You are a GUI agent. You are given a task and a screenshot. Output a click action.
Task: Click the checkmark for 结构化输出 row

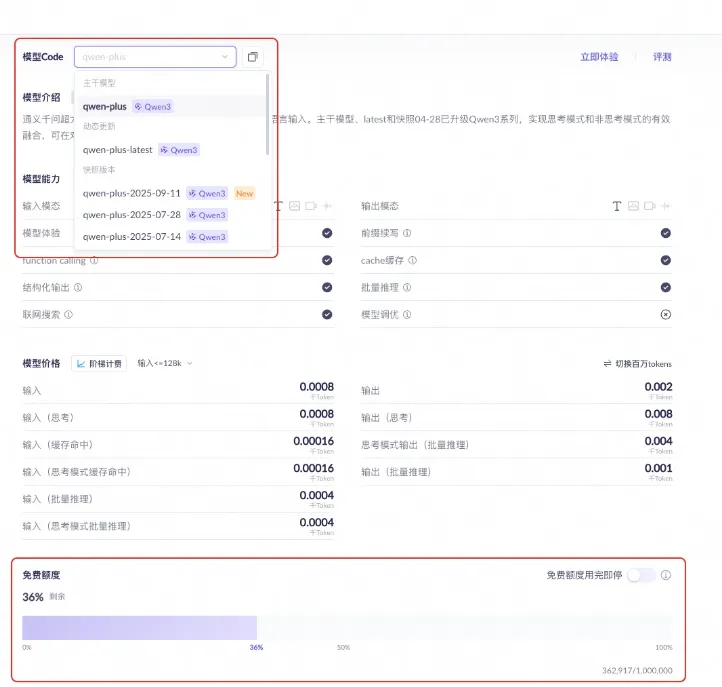[x=327, y=287]
